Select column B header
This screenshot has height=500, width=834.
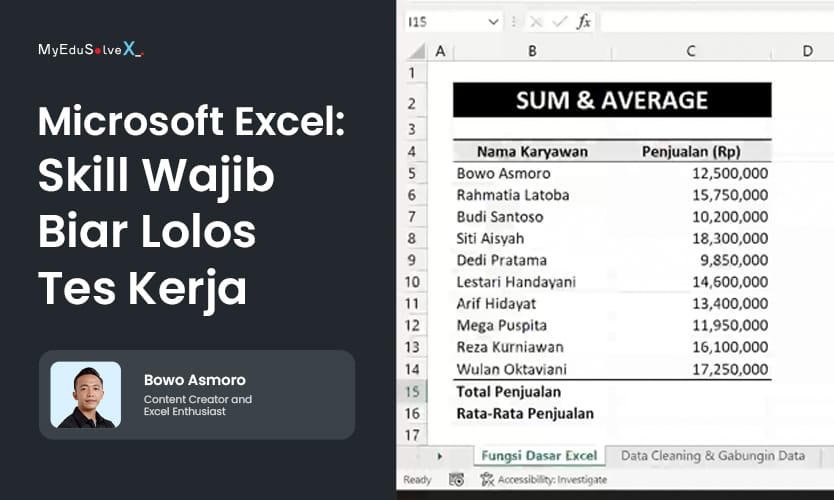tap(532, 51)
